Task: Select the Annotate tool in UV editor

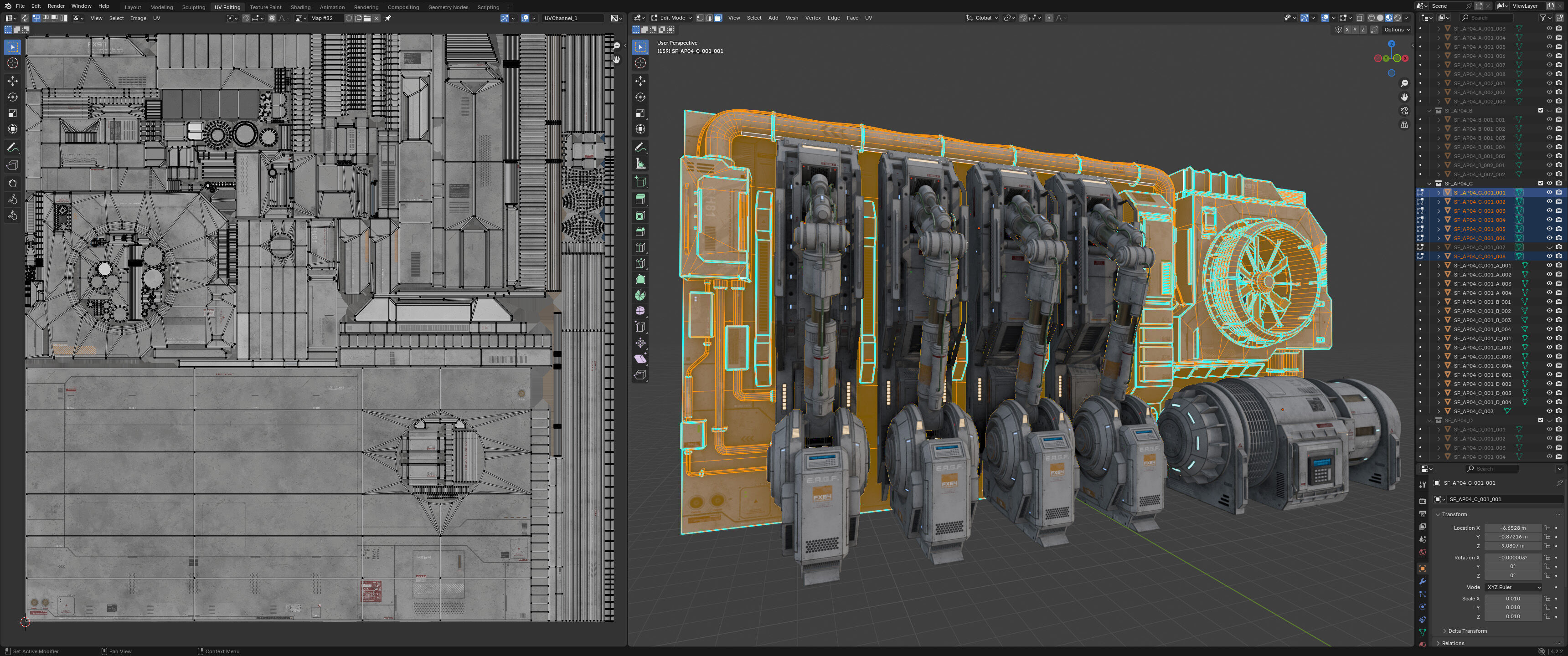Action: (x=12, y=147)
